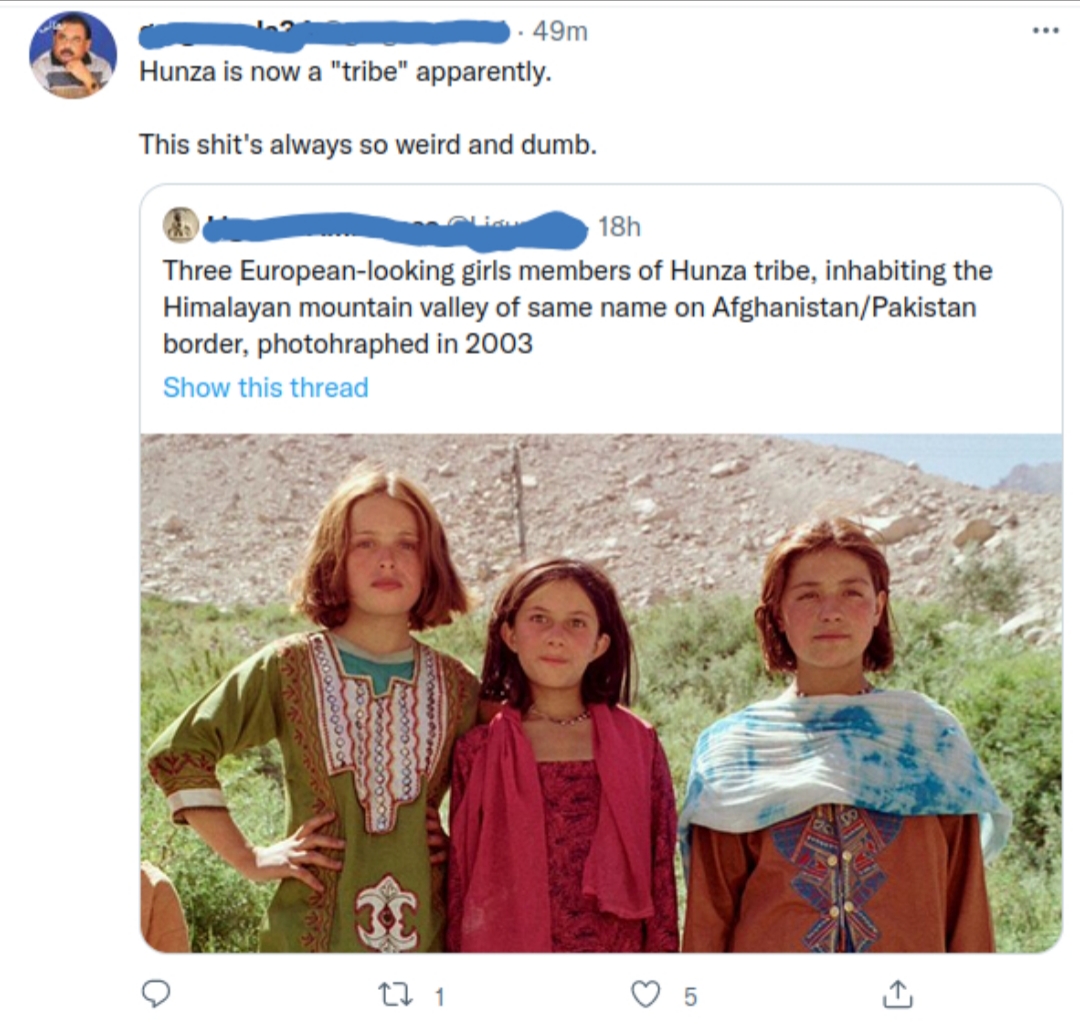Open the quoted tweet's photo of three girls
Image resolution: width=1080 pixels, height=1031 pixels.
[x=601, y=692]
